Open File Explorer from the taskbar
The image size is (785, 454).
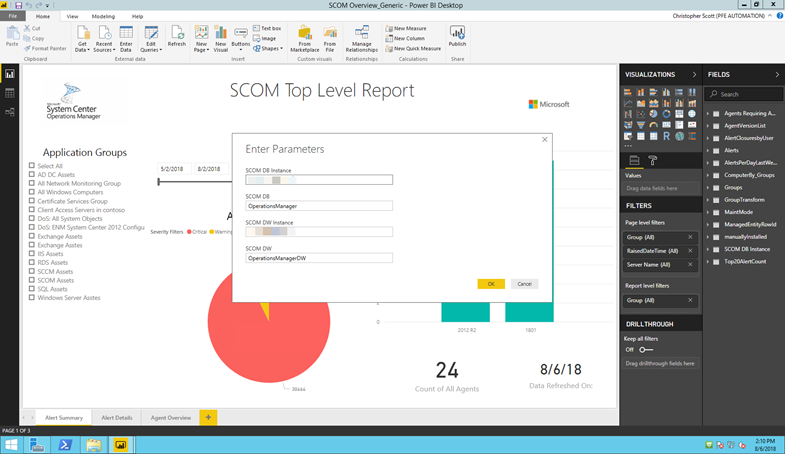pyautogui.click(x=93, y=444)
